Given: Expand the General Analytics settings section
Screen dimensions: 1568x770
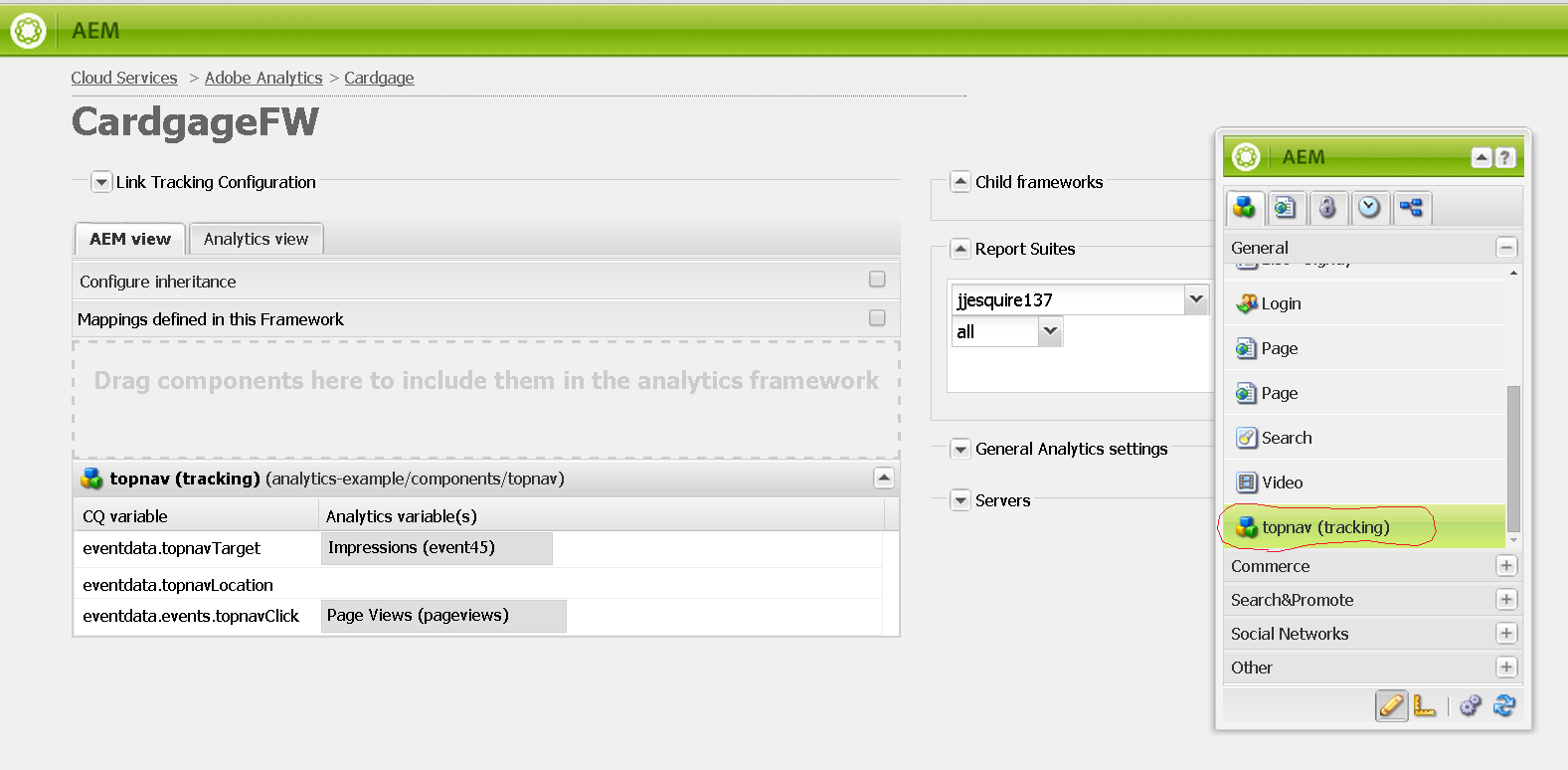Looking at the screenshot, I should pyautogui.click(x=960, y=449).
